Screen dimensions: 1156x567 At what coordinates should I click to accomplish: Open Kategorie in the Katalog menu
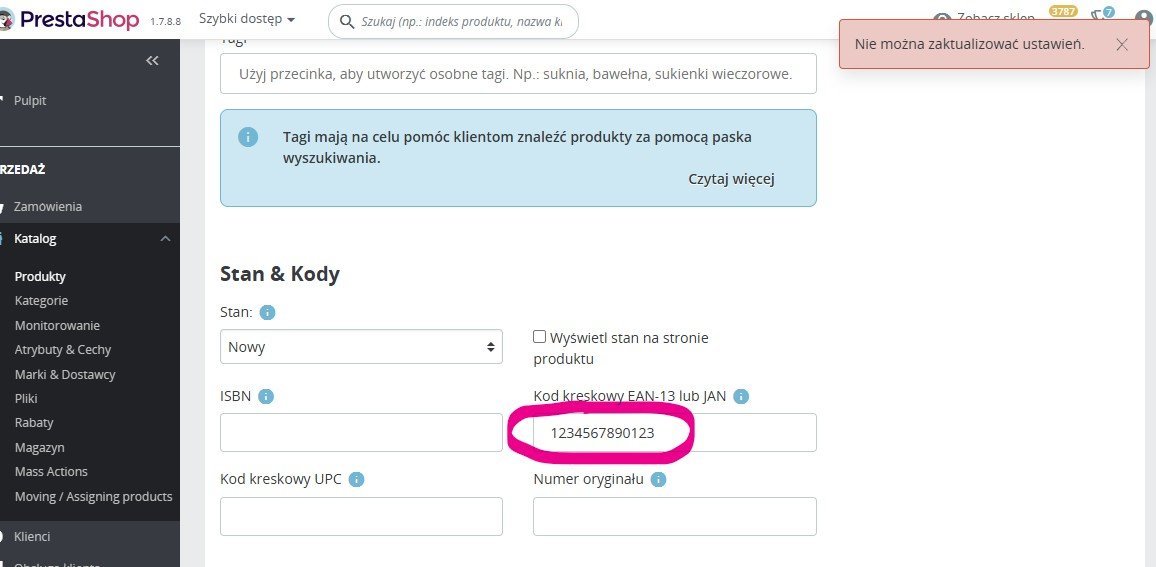41,301
